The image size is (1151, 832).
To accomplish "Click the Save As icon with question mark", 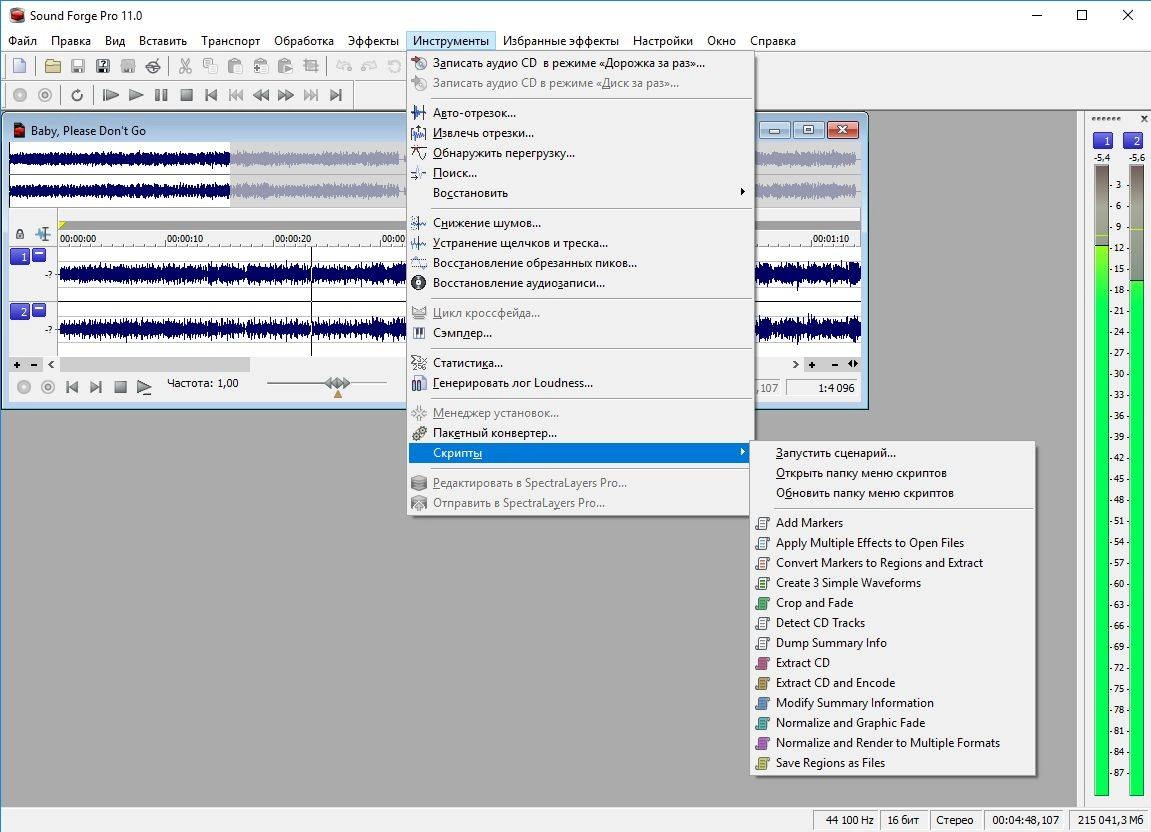I will pos(103,66).
